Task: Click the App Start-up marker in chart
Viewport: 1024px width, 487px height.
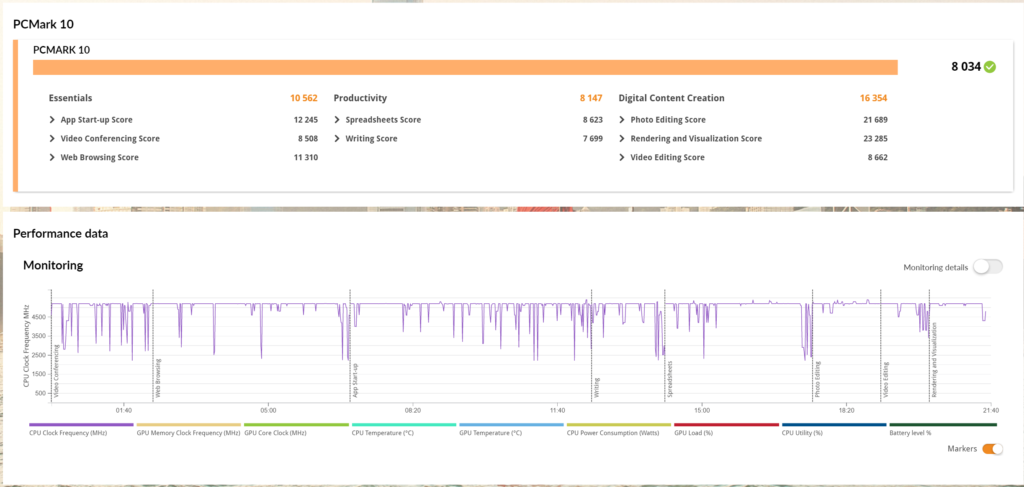Action: pos(350,345)
